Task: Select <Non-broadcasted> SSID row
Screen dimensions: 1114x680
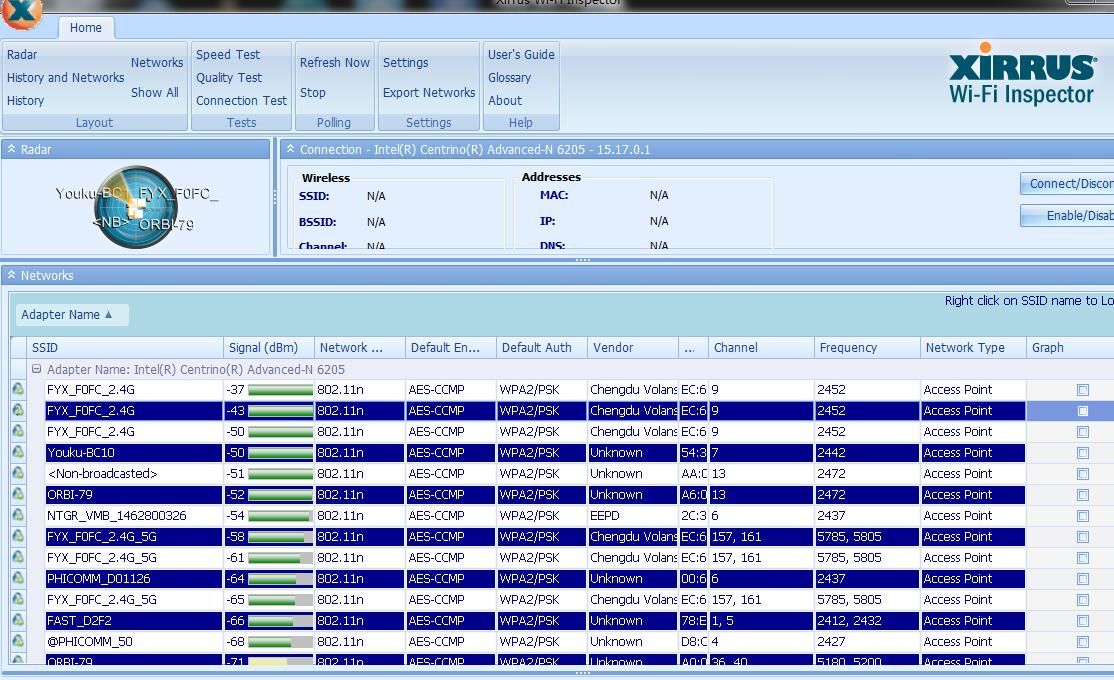Action: click(x=134, y=474)
